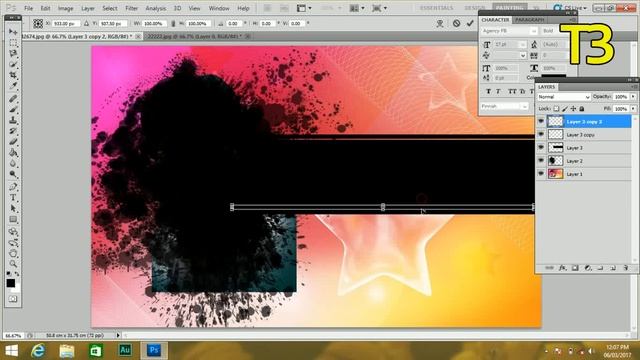Select the Paint Bucket tool
This screenshot has height=360, width=640.
[x=13, y=153]
